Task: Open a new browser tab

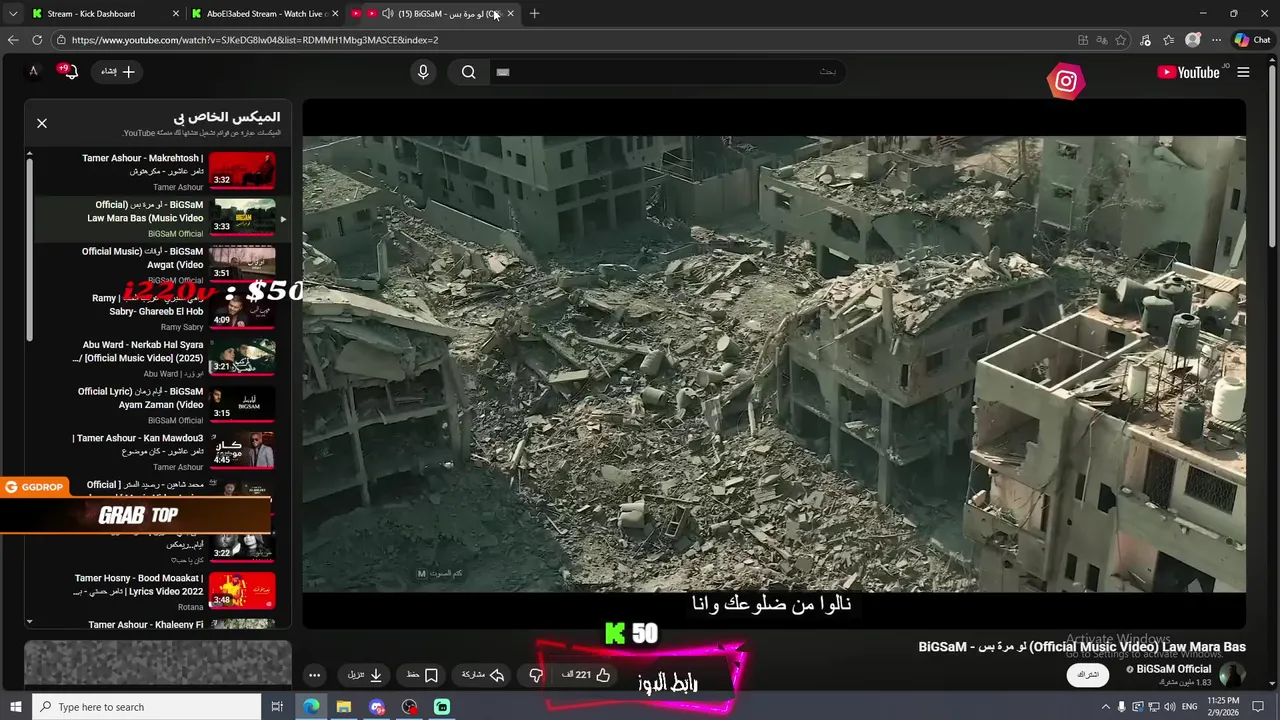Action: click(x=534, y=14)
